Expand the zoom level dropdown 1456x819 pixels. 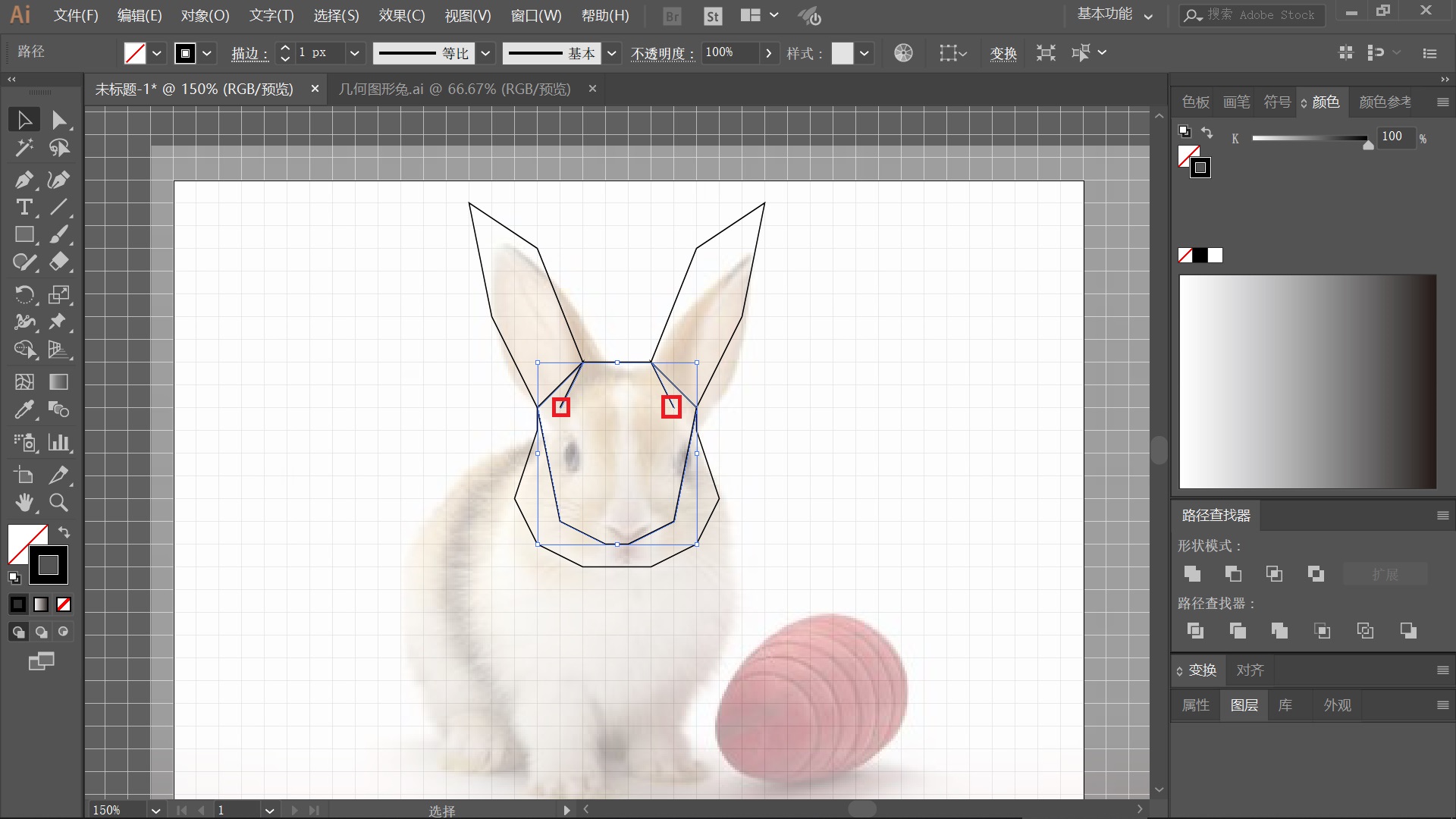pos(155,810)
